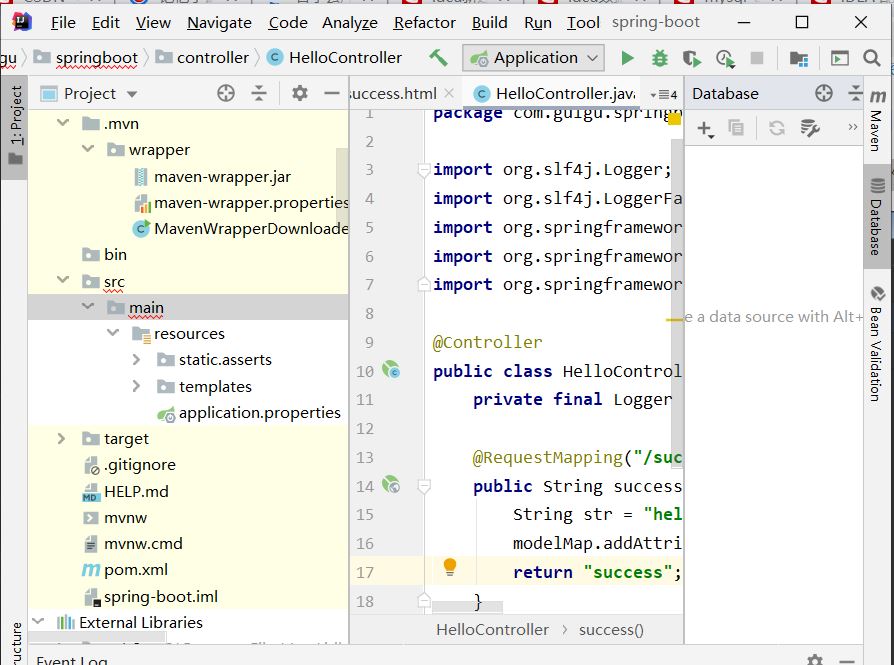Screen dimensions: 894x665
Task: Click HelloController in the editor breadcrumb
Action: 492,630
